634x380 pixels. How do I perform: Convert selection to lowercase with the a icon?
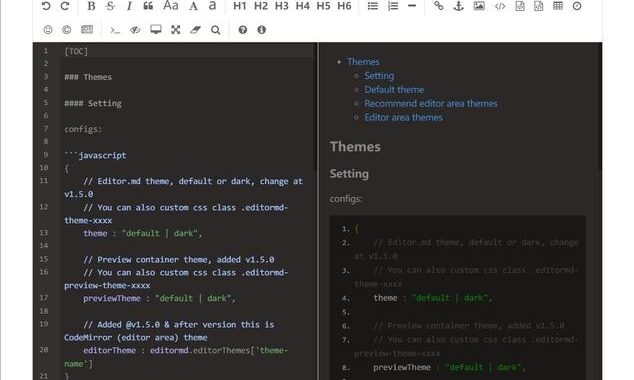[212, 6]
